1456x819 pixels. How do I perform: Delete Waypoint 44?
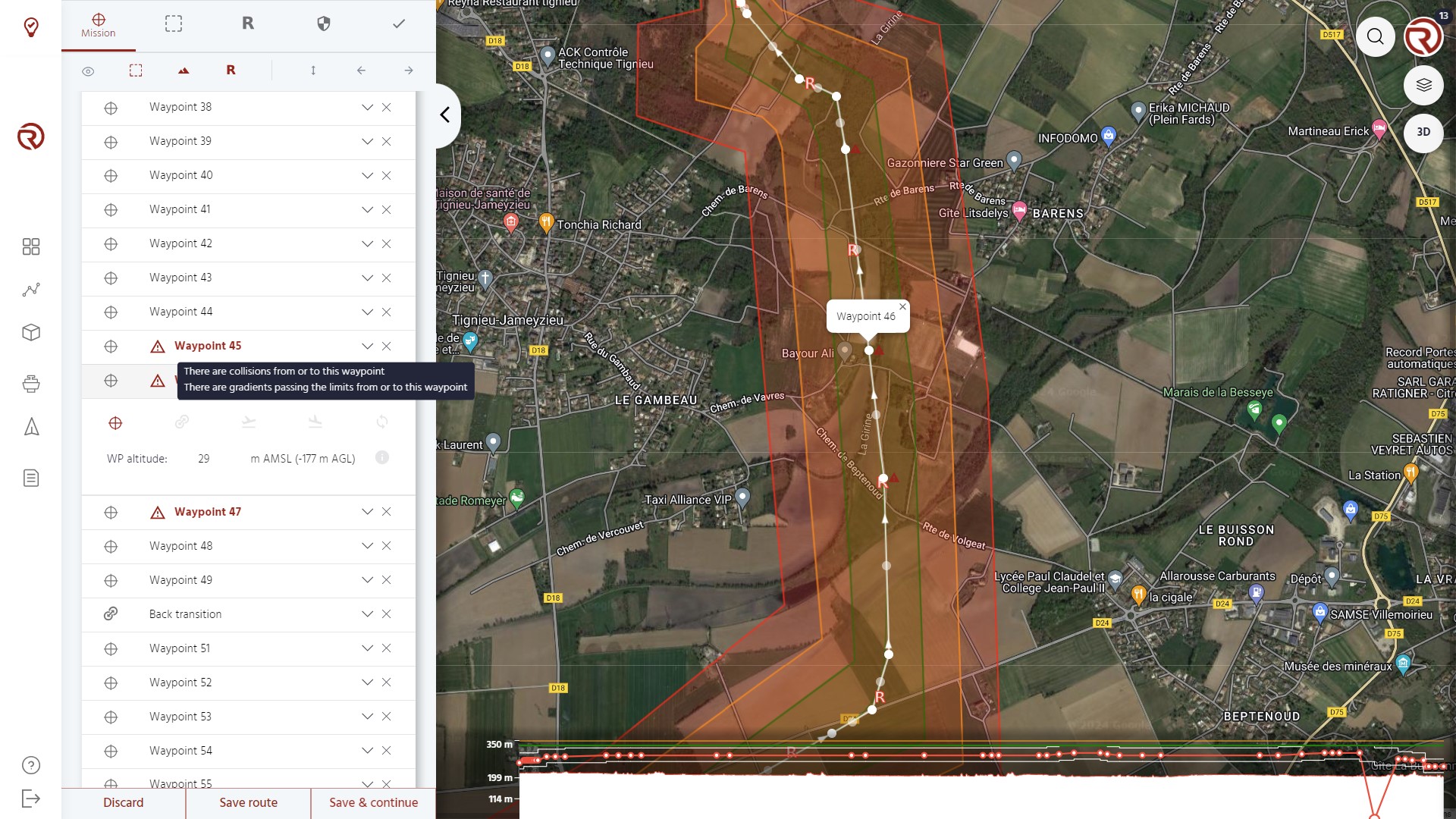point(387,312)
